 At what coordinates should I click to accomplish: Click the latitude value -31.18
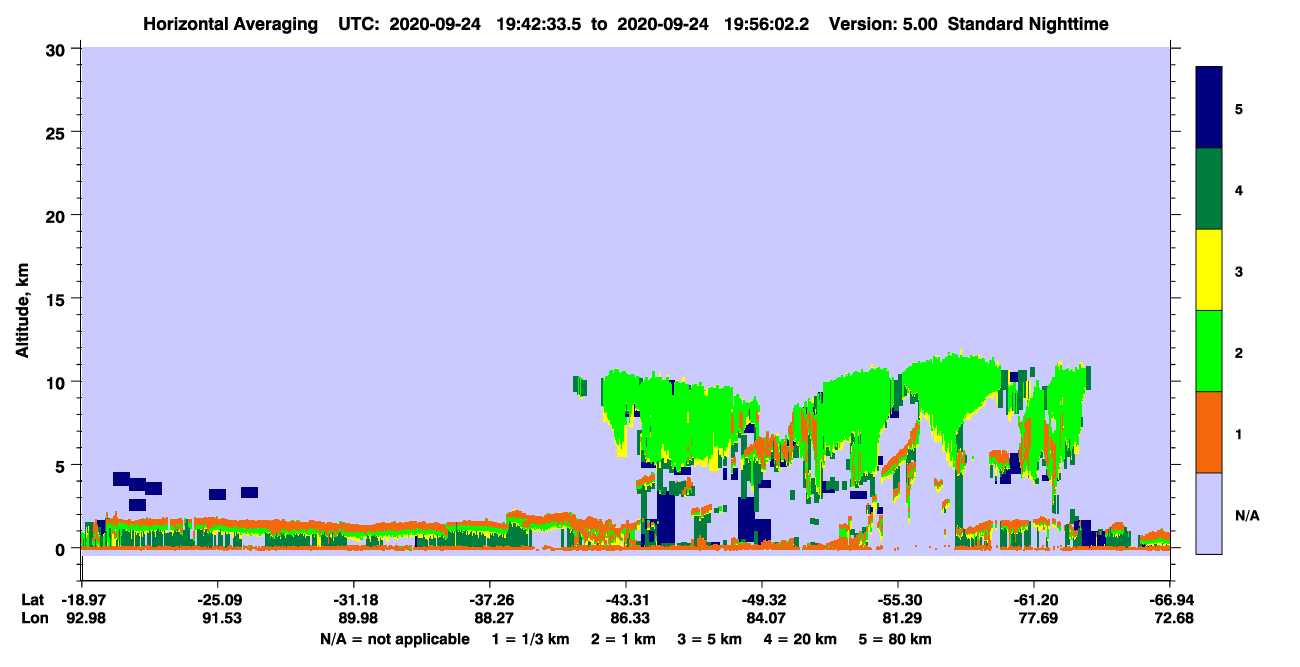tap(353, 600)
